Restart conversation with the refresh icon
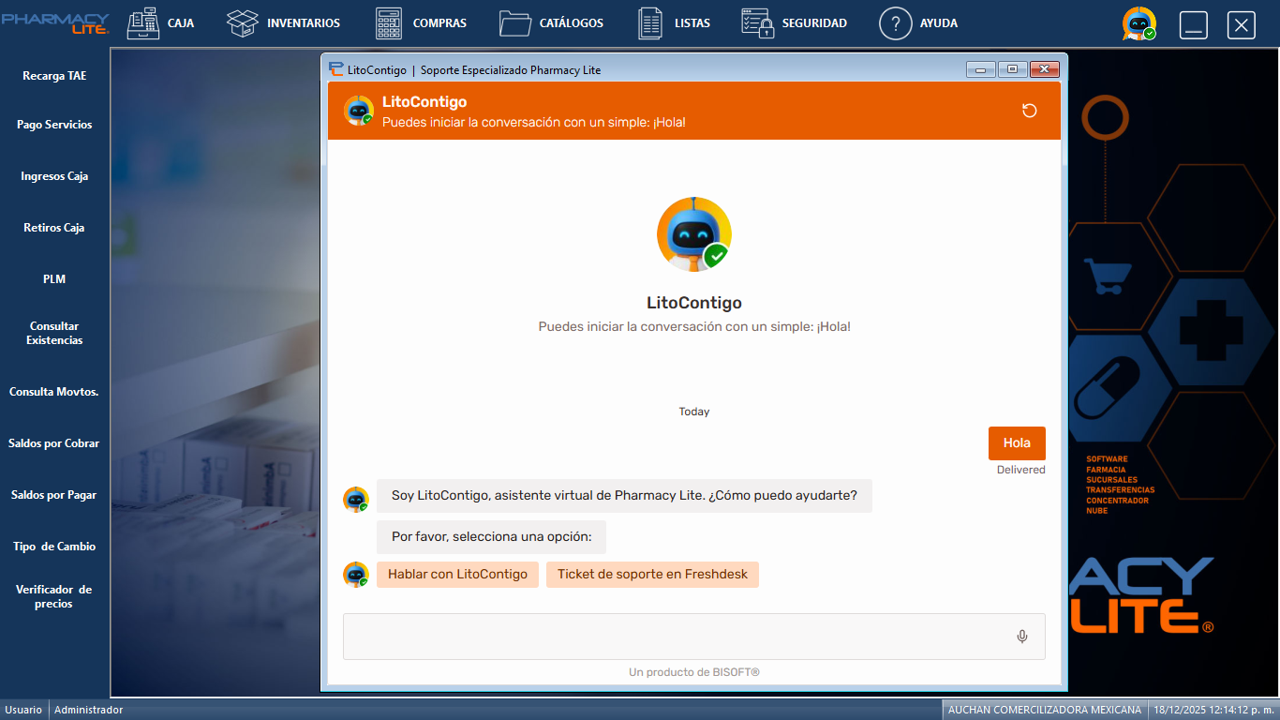This screenshot has width=1280, height=720. pos(1029,111)
